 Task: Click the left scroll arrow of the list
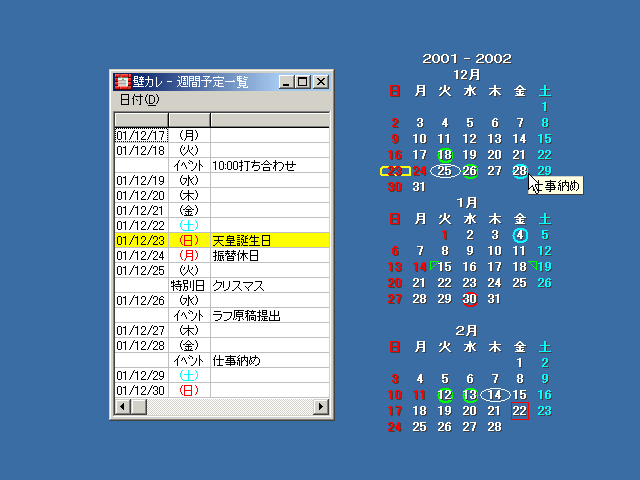(122, 407)
